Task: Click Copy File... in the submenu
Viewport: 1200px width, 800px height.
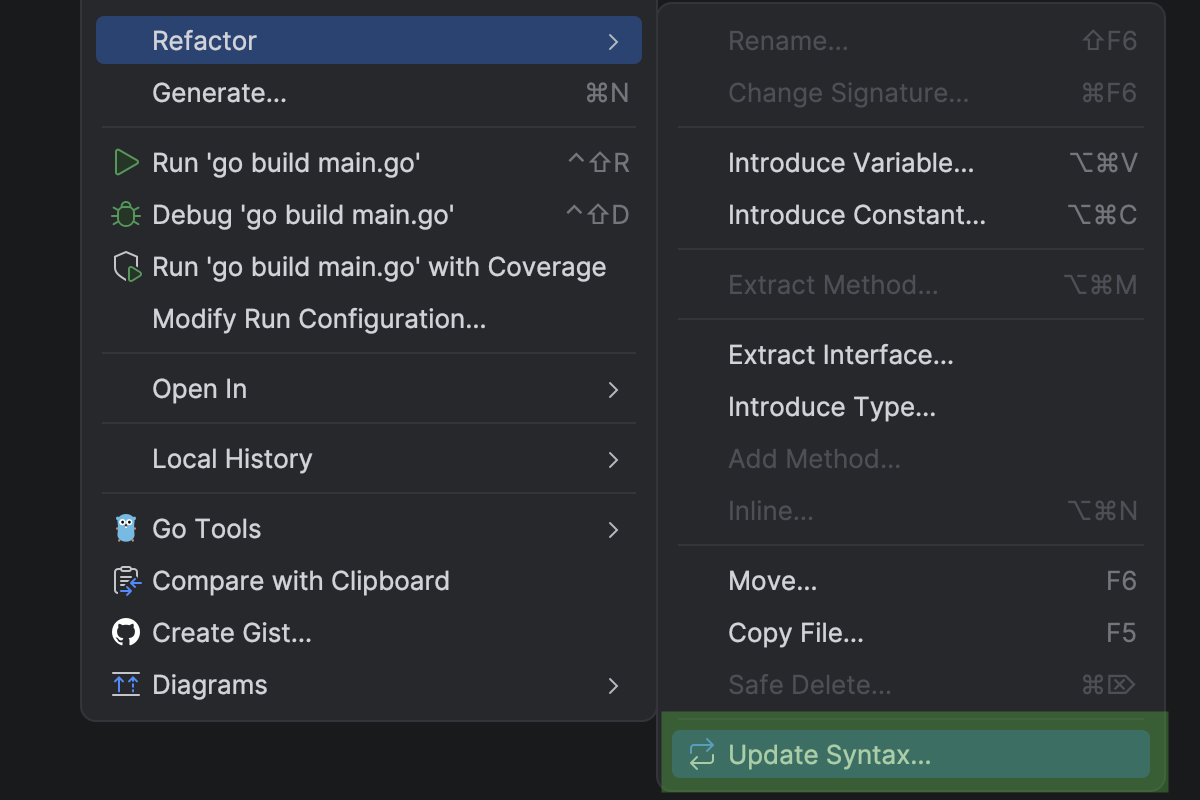Action: (x=793, y=633)
